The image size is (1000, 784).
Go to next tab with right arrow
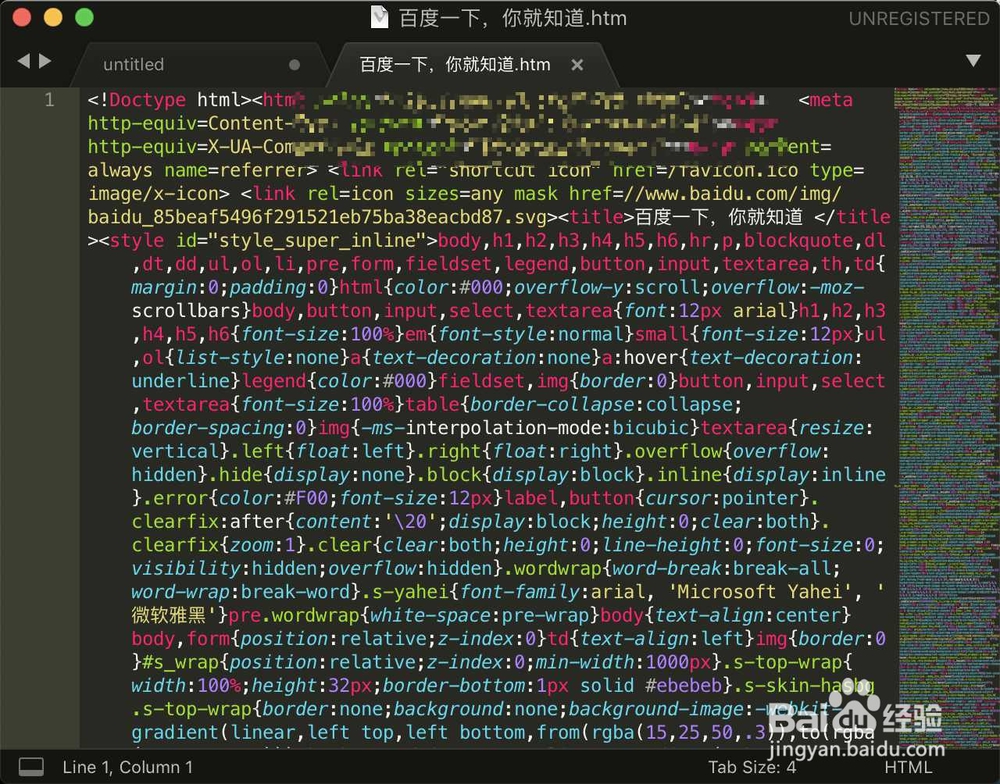45,61
